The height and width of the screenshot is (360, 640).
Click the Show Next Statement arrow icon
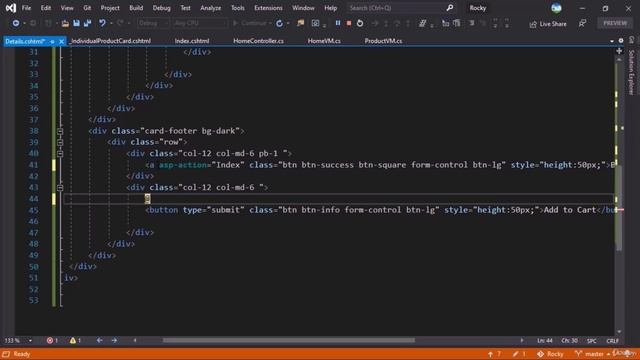point(374,23)
